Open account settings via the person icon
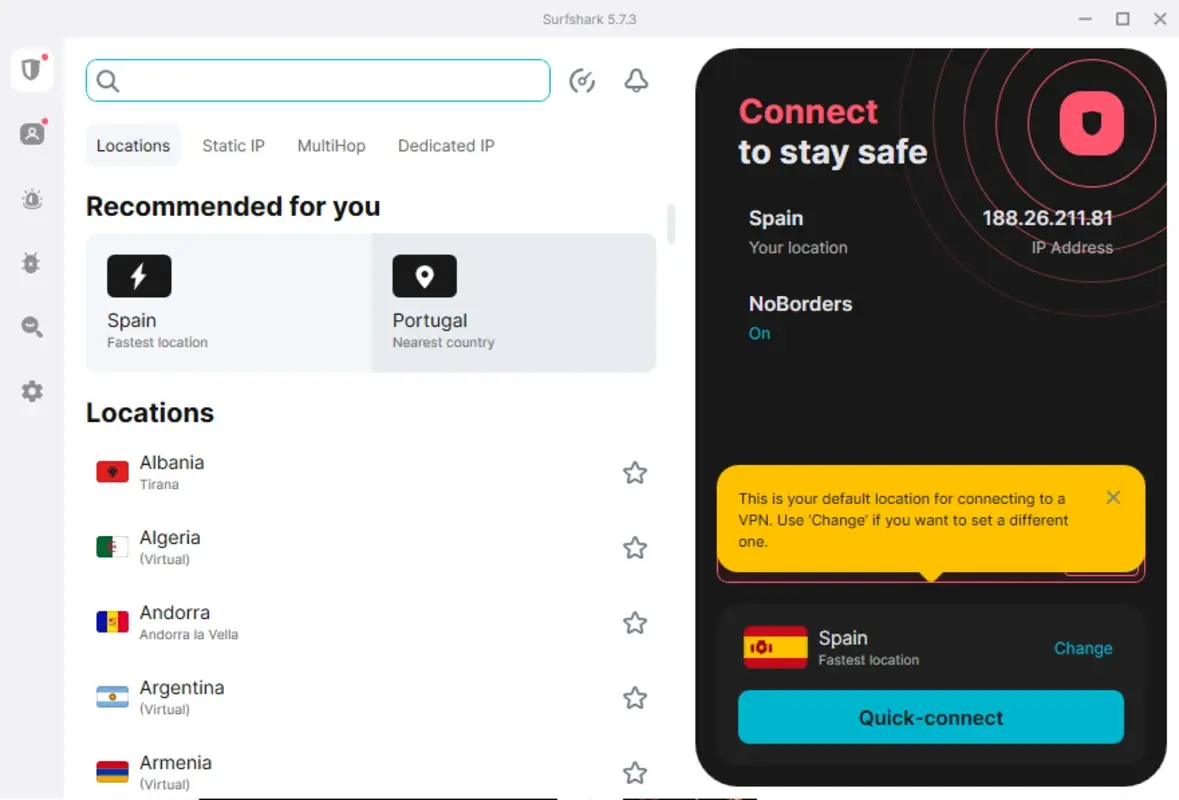1179x800 pixels. pyautogui.click(x=31, y=133)
